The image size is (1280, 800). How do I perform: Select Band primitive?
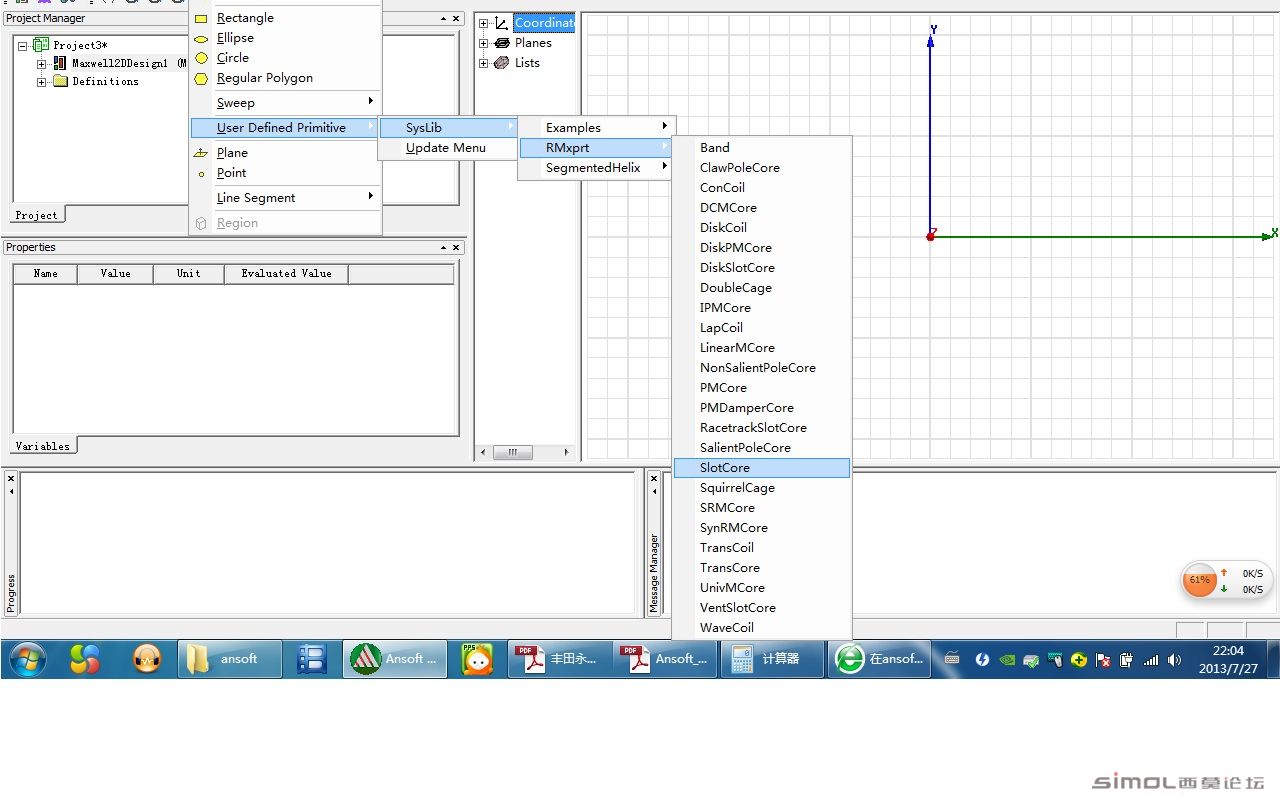pyautogui.click(x=762, y=148)
